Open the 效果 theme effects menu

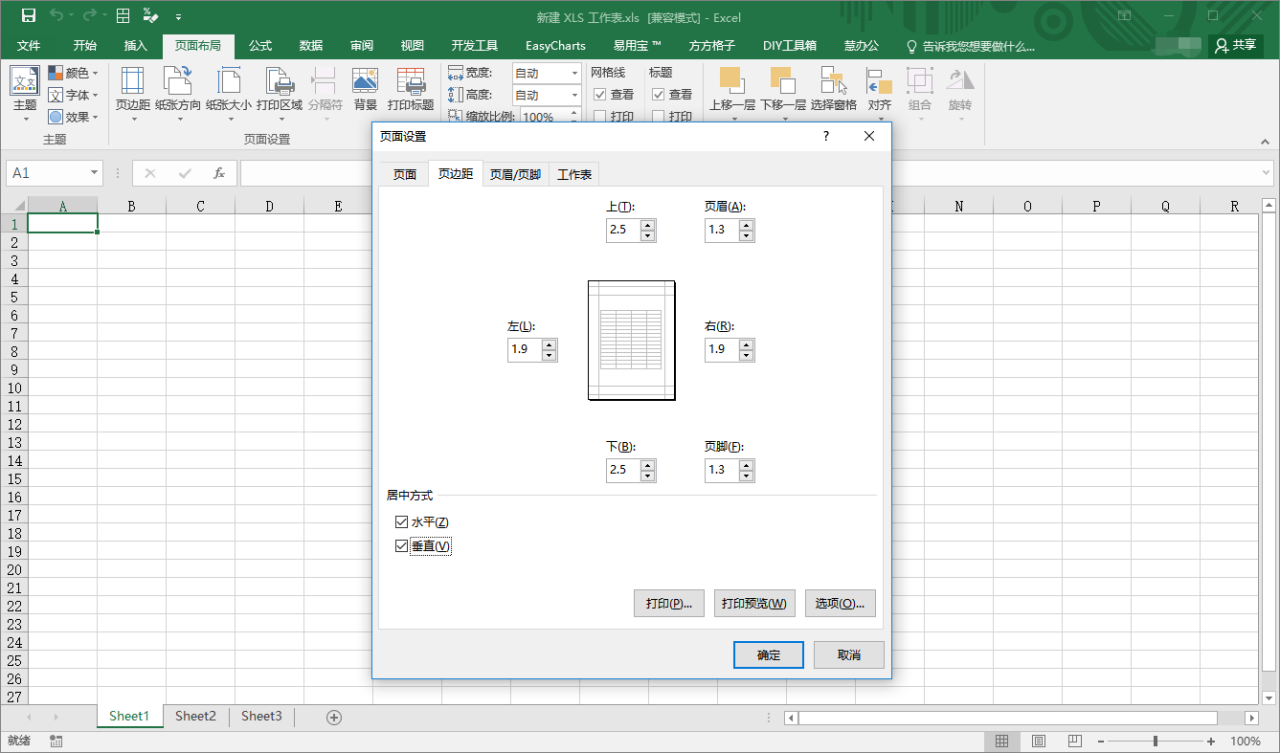pos(73,117)
